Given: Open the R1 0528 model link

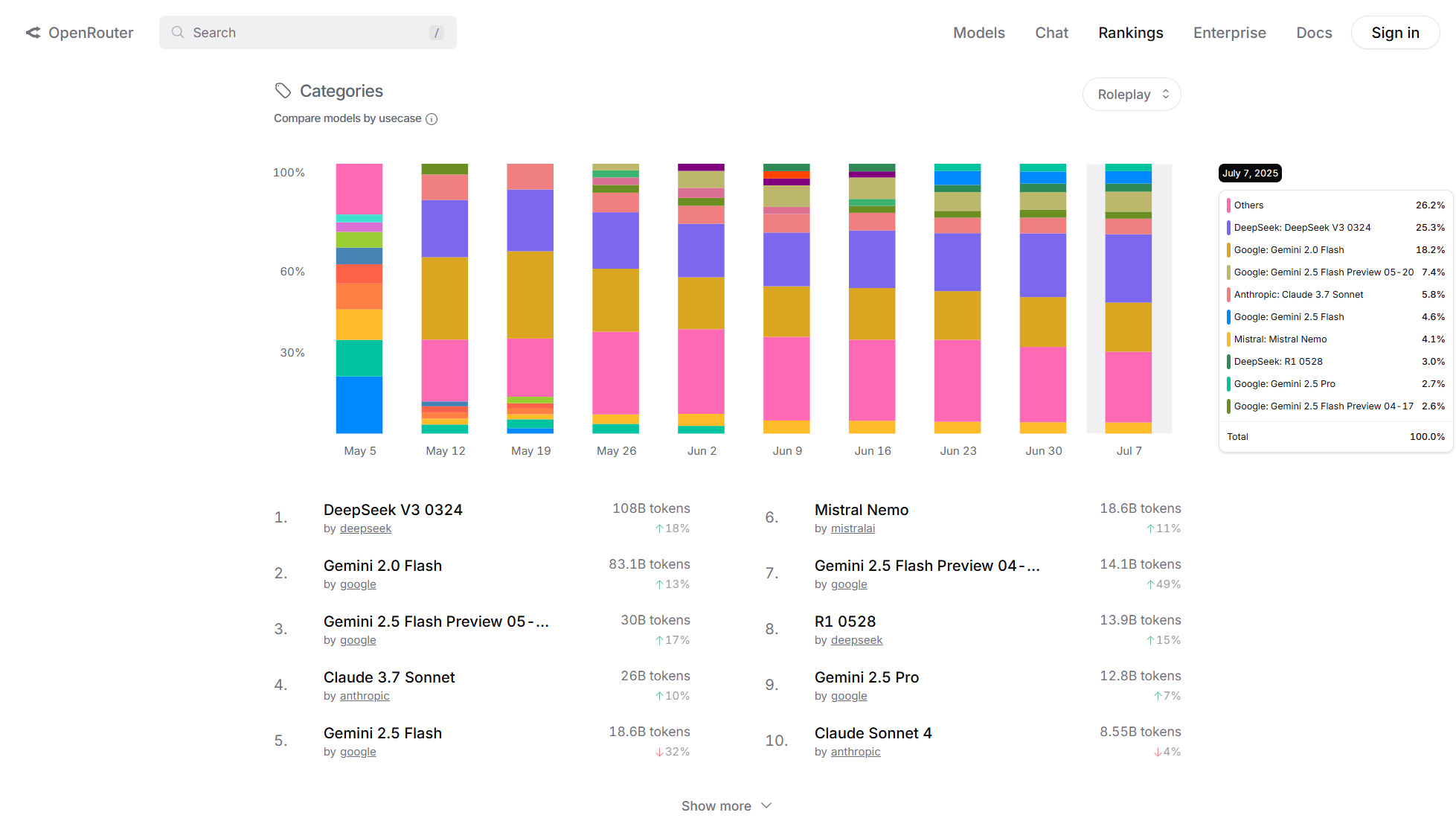Looking at the screenshot, I should 845,622.
